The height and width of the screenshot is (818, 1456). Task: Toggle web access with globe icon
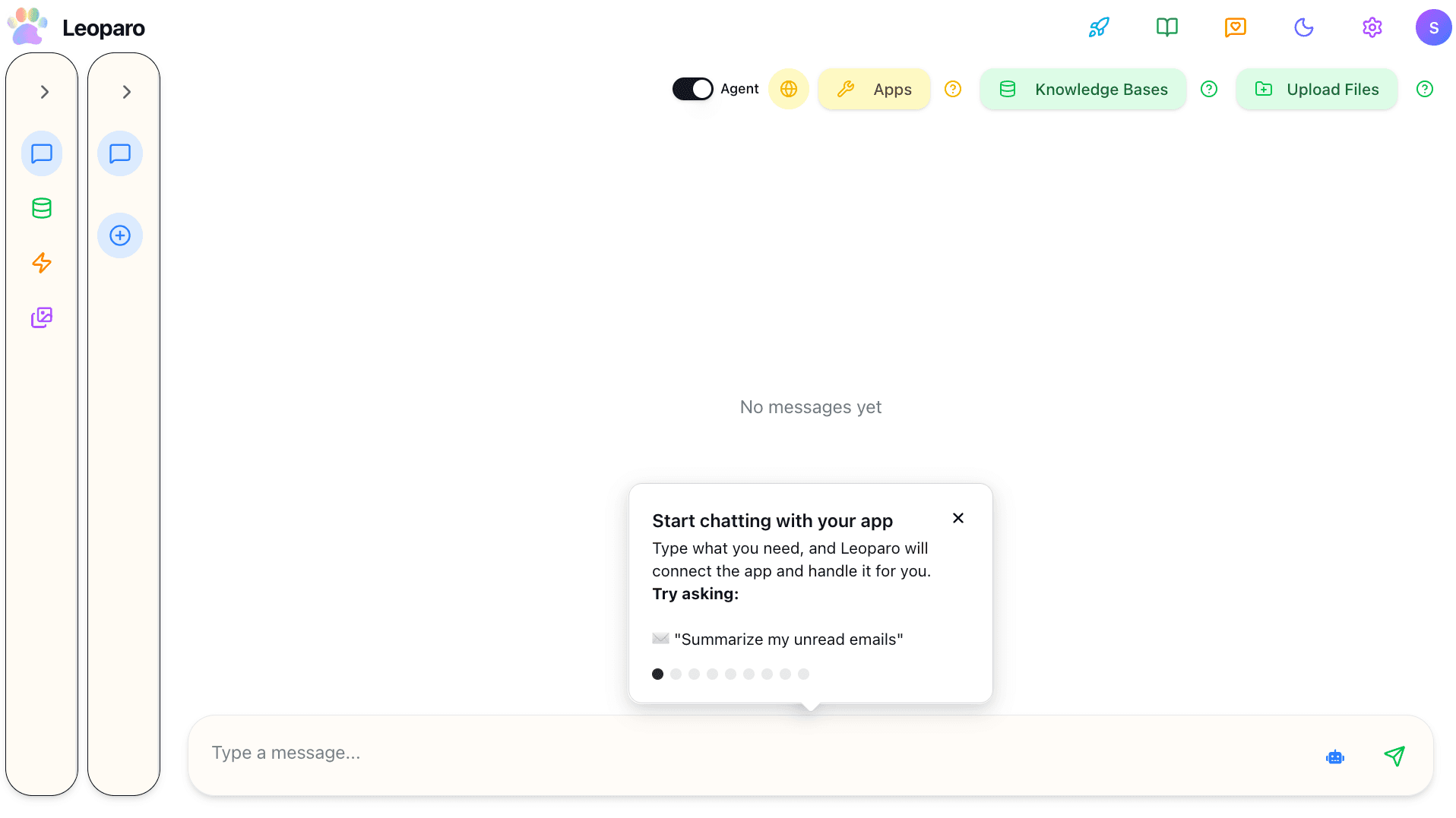789,89
